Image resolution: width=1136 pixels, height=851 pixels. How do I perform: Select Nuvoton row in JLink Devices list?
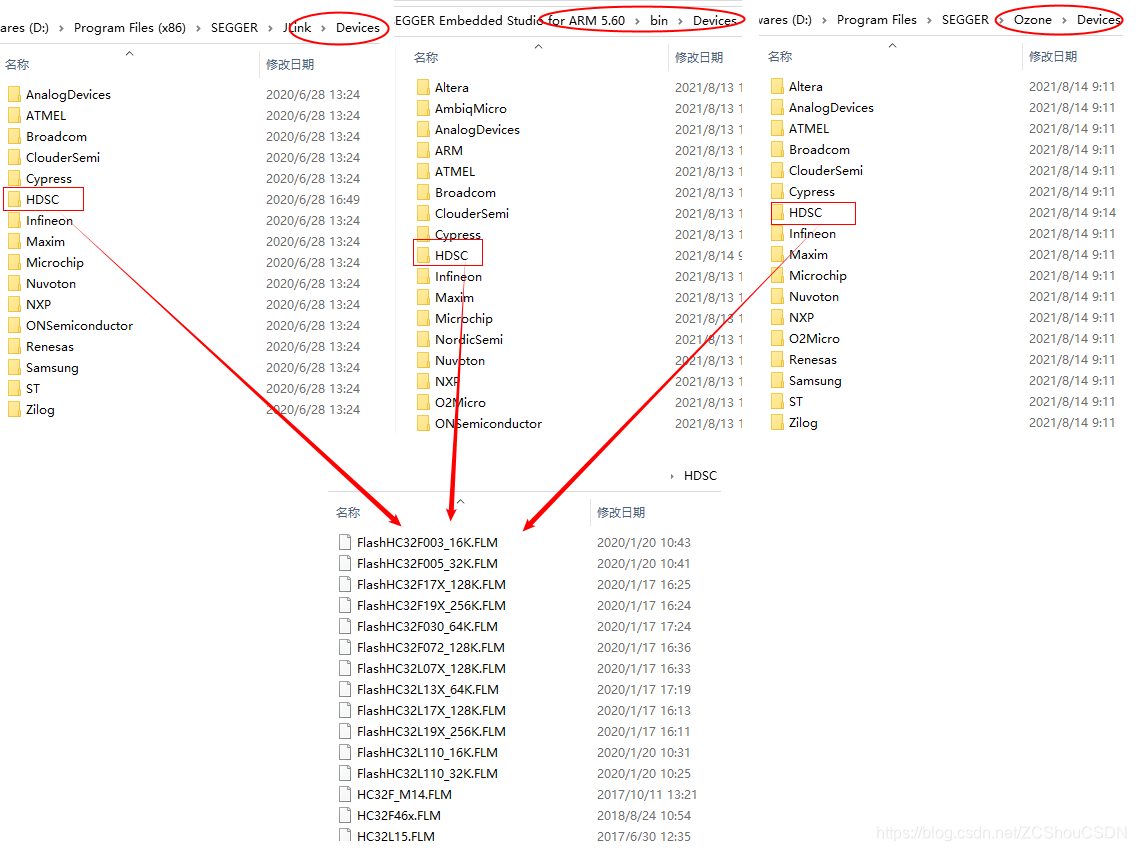click(x=184, y=283)
